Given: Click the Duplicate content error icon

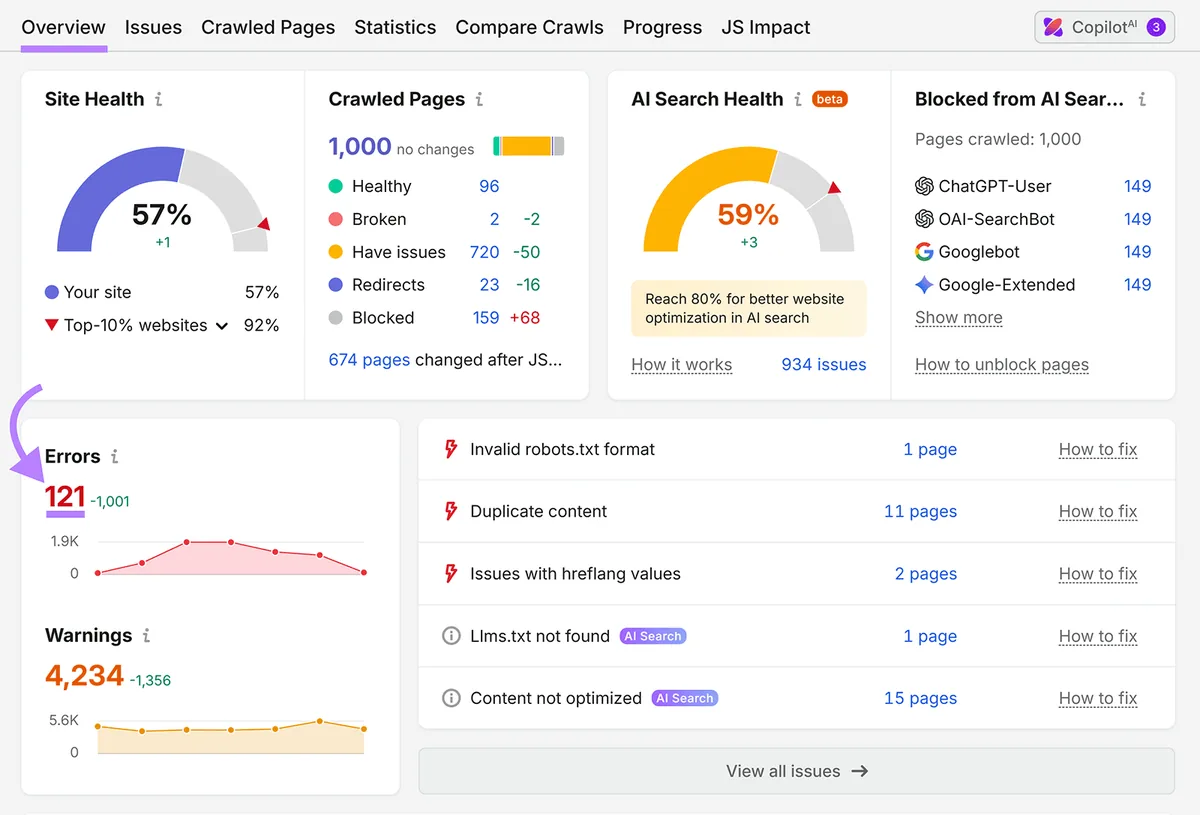Looking at the screenshot, I should [451, 511].
